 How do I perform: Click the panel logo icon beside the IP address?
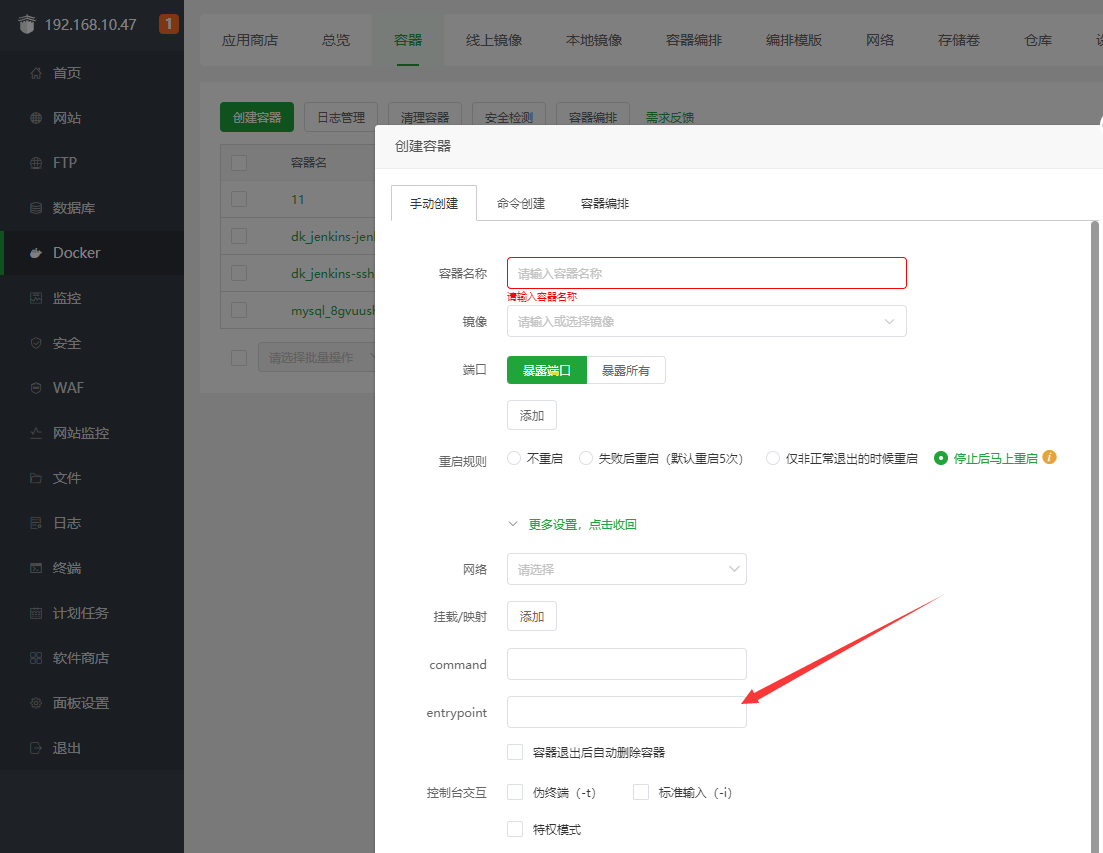(27, 25)
